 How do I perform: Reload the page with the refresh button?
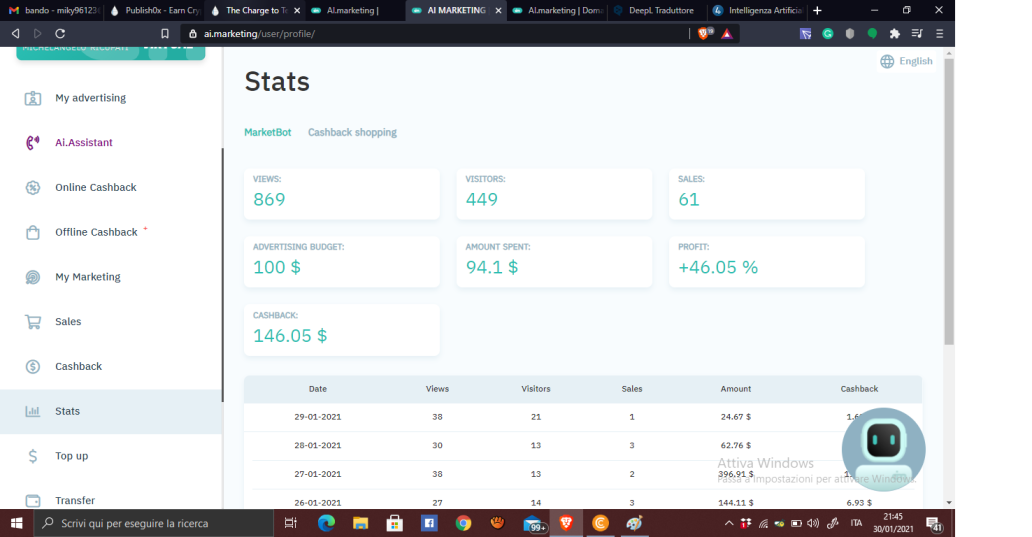coord(60,34)
